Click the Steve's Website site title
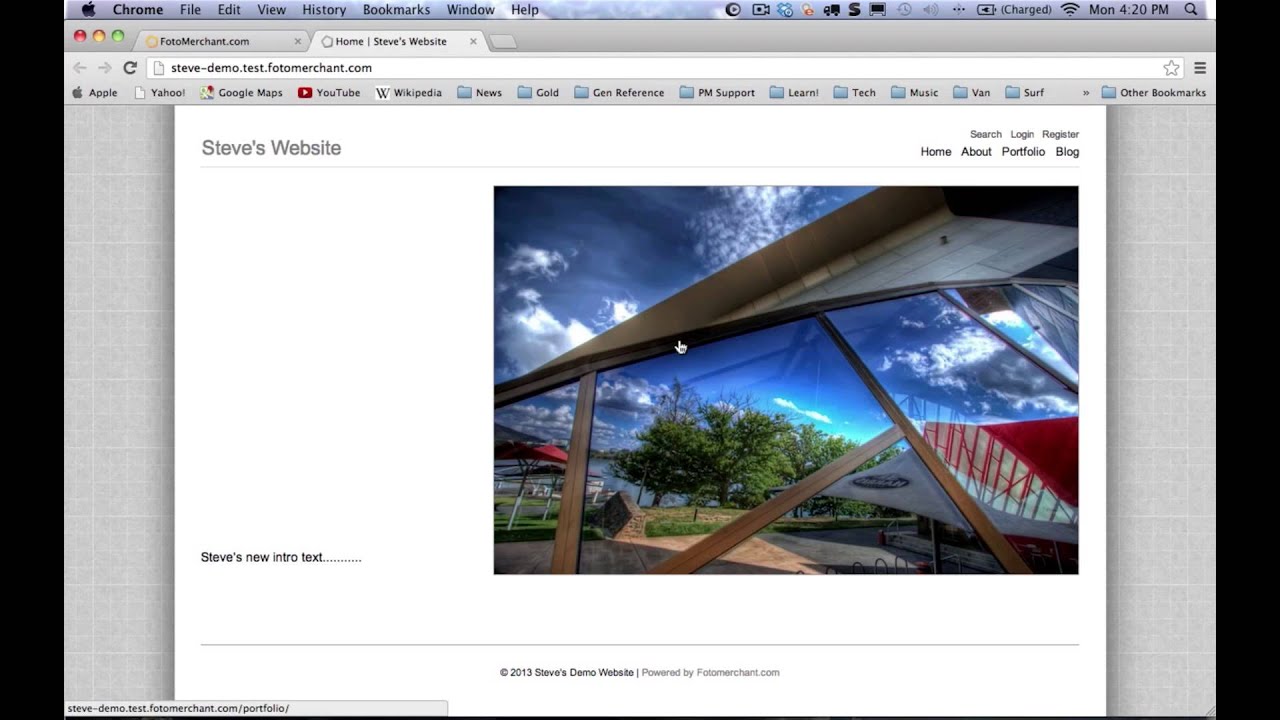This screenshot has height=720, width=1280. click(271, 148)
